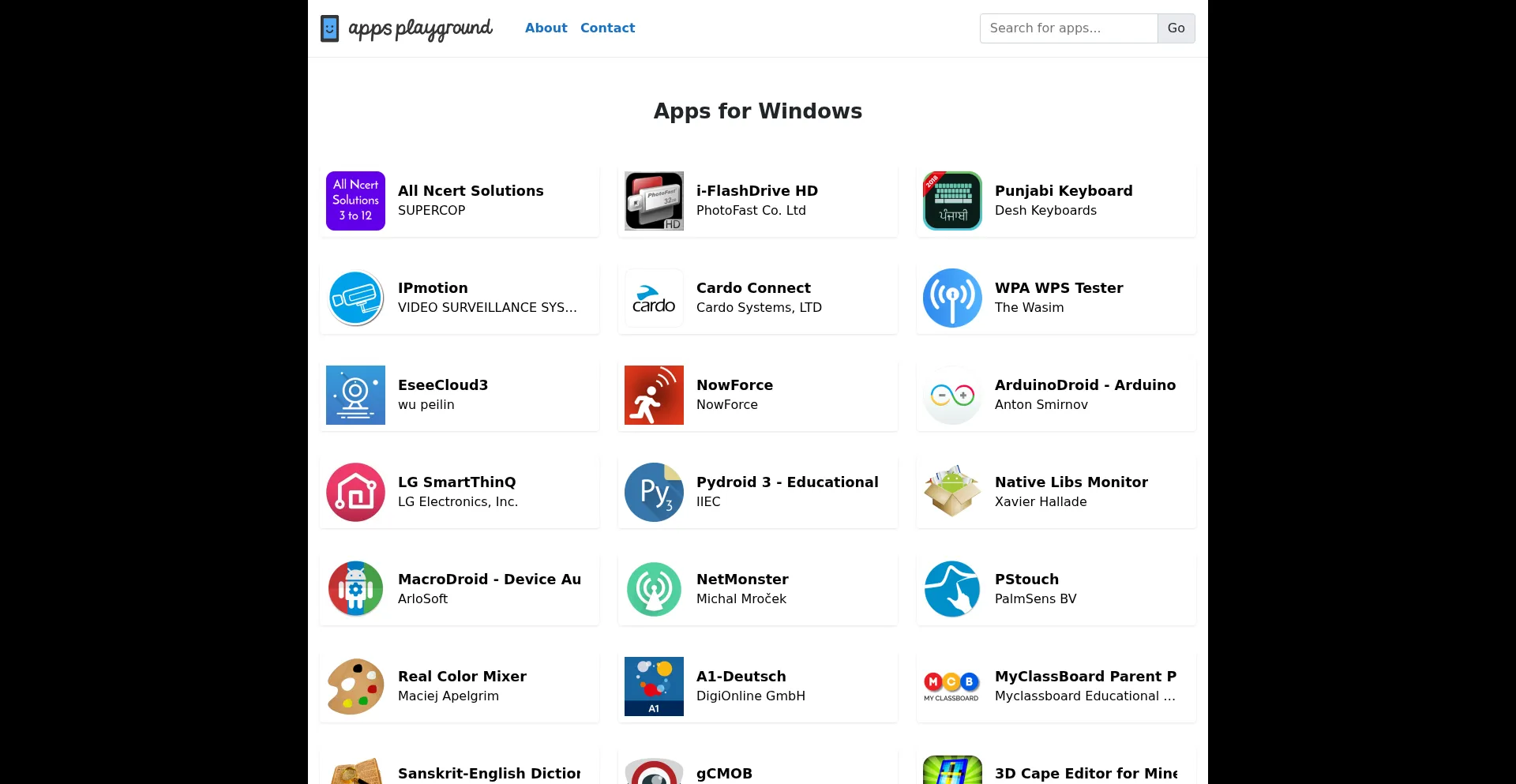Open the Punjabi Keyboard app icon
The image size is (1516, 784).
tap(952, 201)
